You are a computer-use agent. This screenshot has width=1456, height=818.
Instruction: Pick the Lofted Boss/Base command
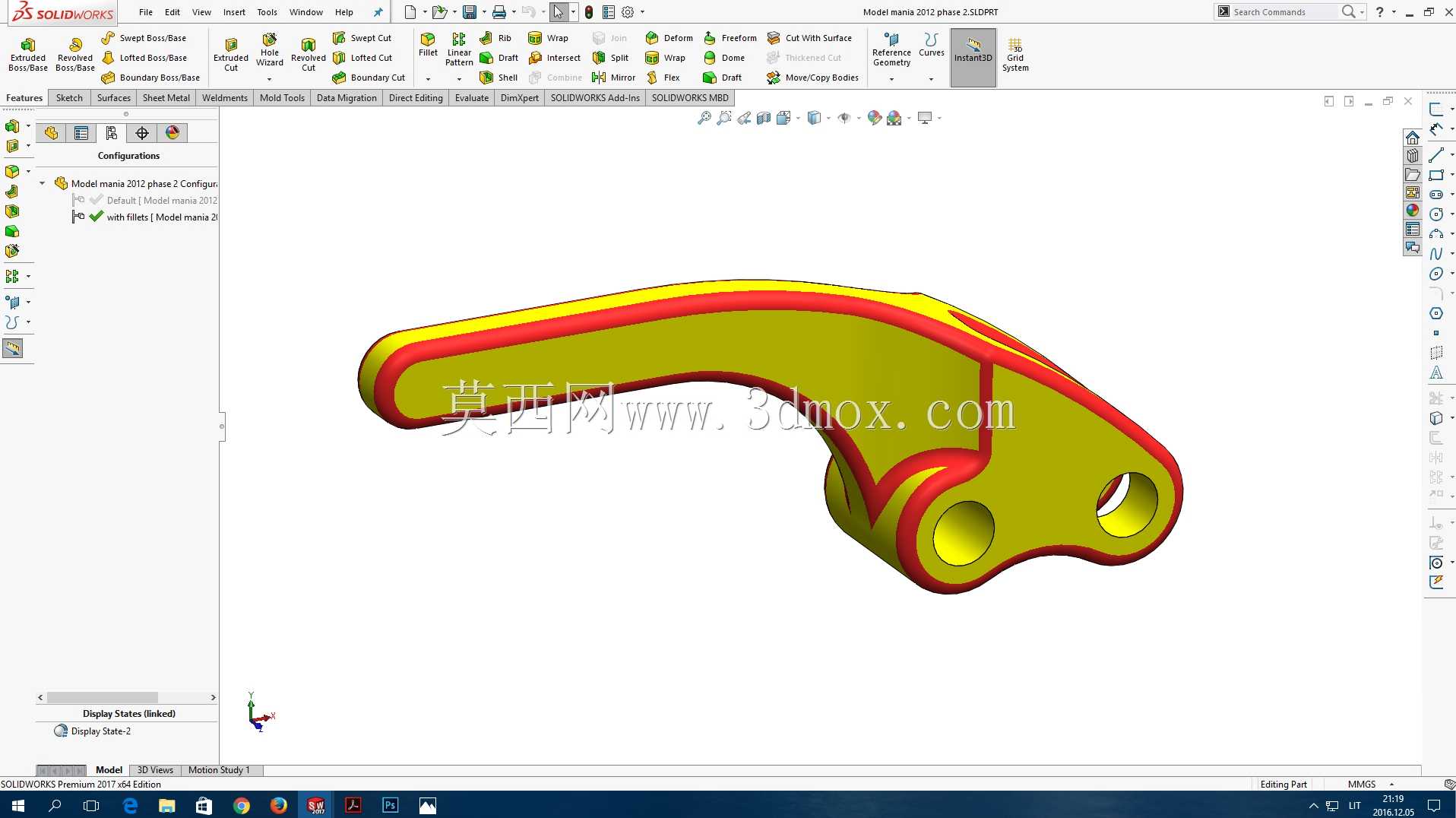pos(144,58)
